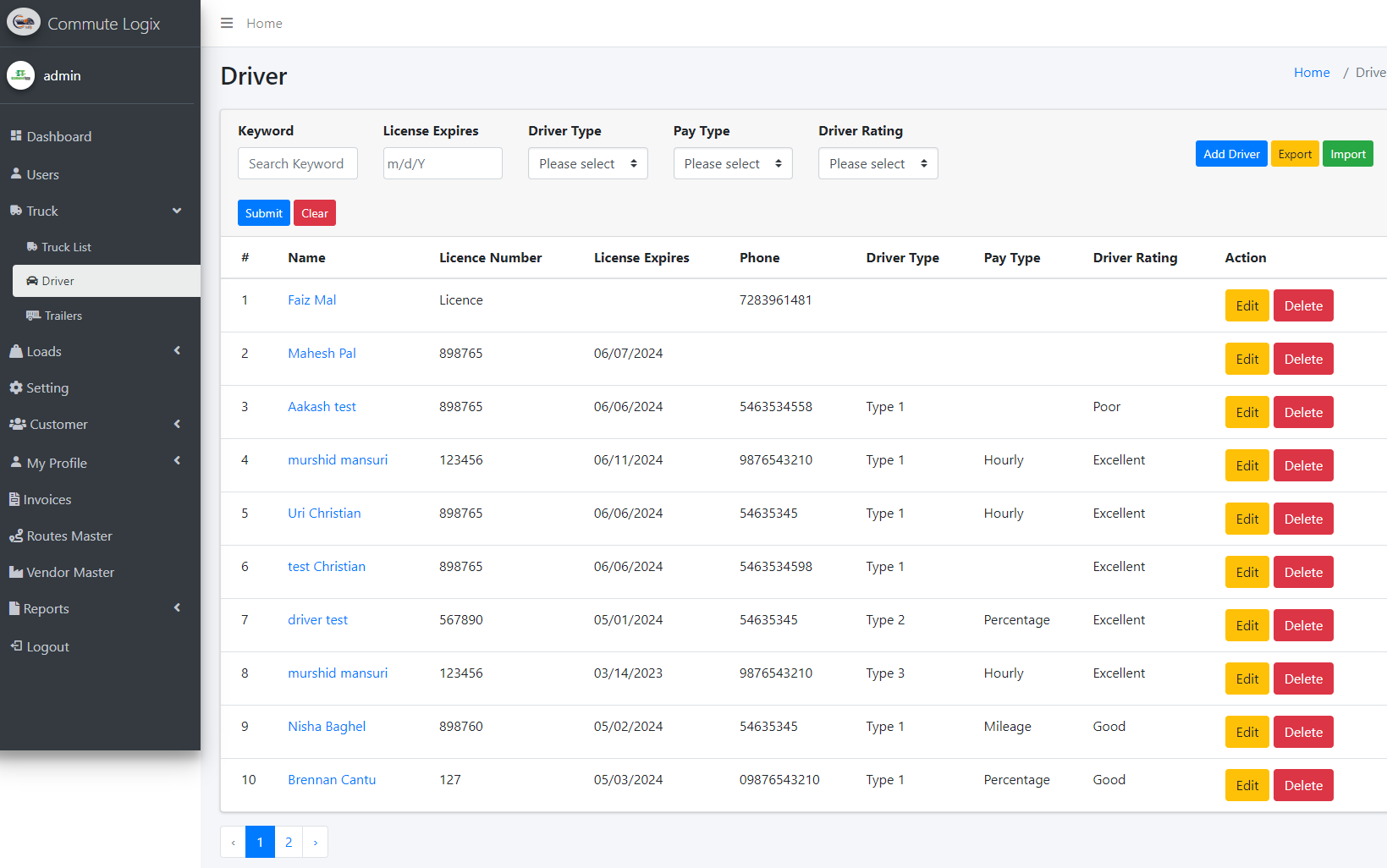Open Dashboard via its grid icon
Screen dimensions: 1387x868
15,136
